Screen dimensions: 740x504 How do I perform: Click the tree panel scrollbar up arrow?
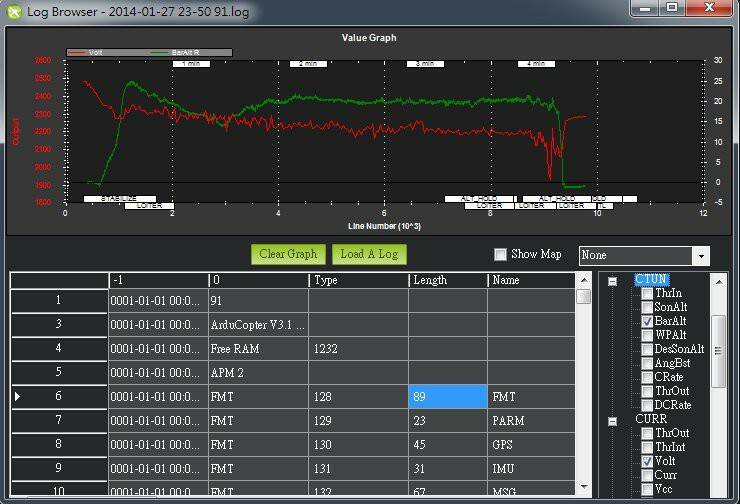click(x=718, y=282)
